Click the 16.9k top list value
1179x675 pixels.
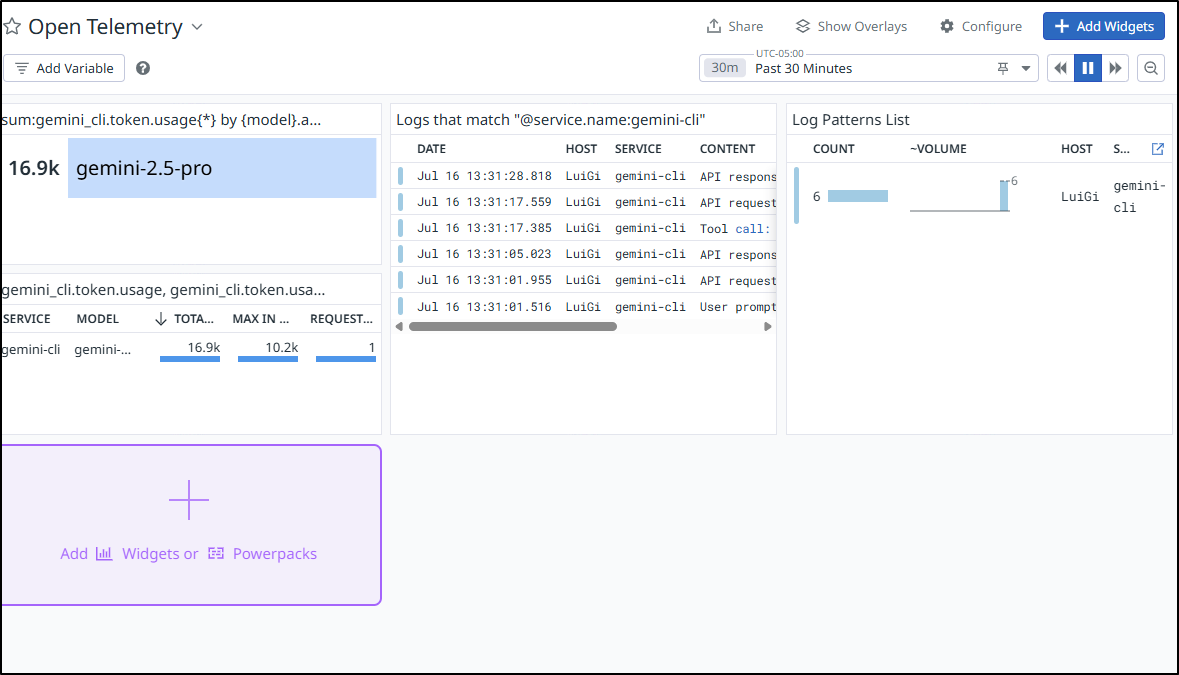[34, 168]
